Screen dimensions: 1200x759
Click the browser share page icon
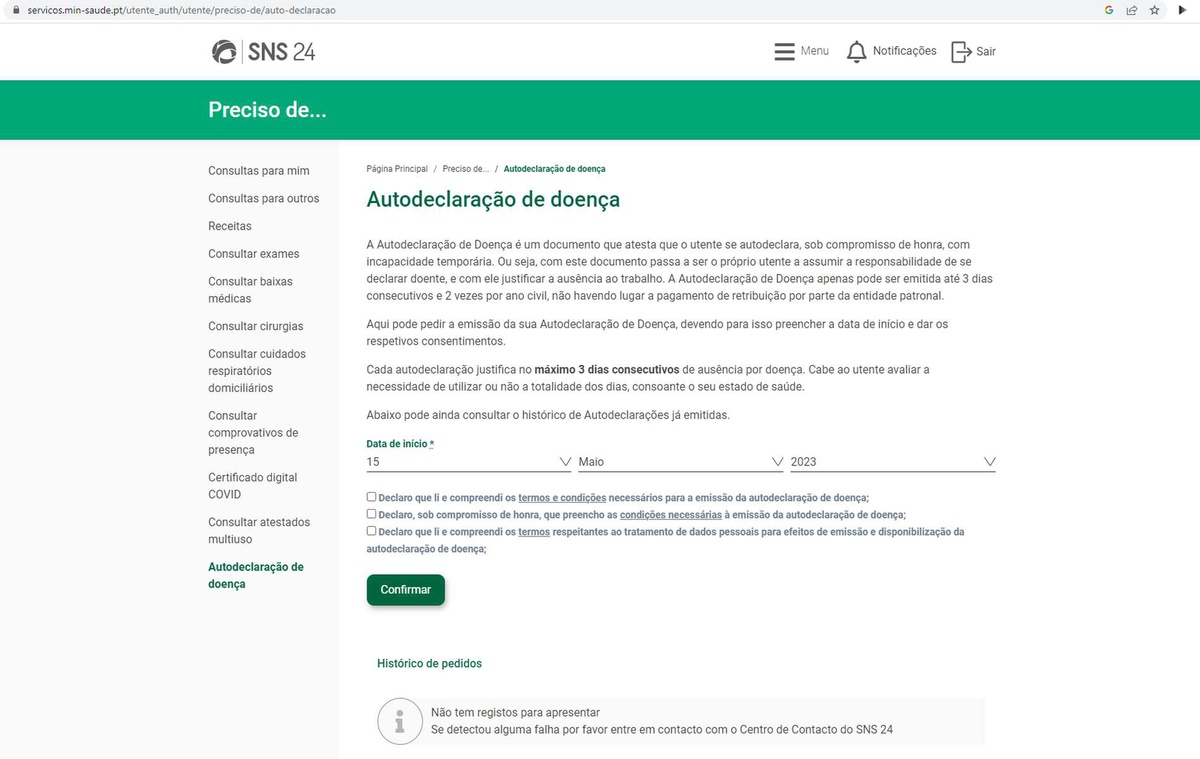click(x=1131, y=10)
